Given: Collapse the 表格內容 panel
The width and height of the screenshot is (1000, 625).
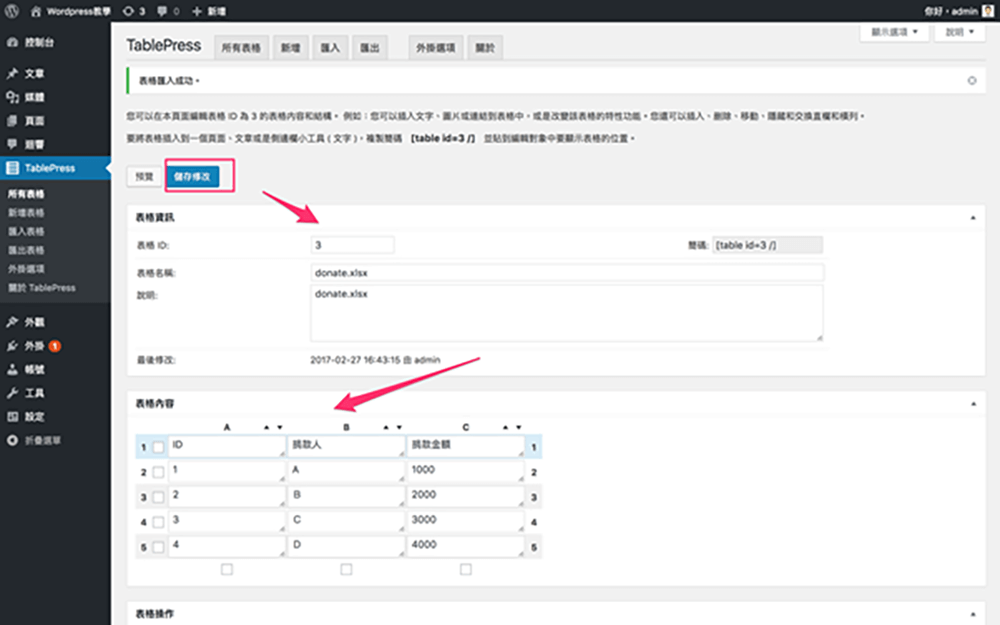Looking at the screenshot, I should click(x=973, y=404).
